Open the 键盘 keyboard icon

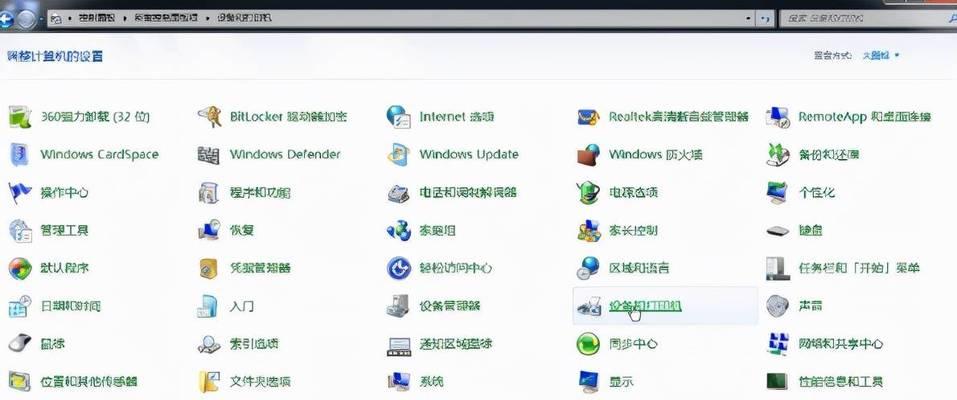(778, 231)
